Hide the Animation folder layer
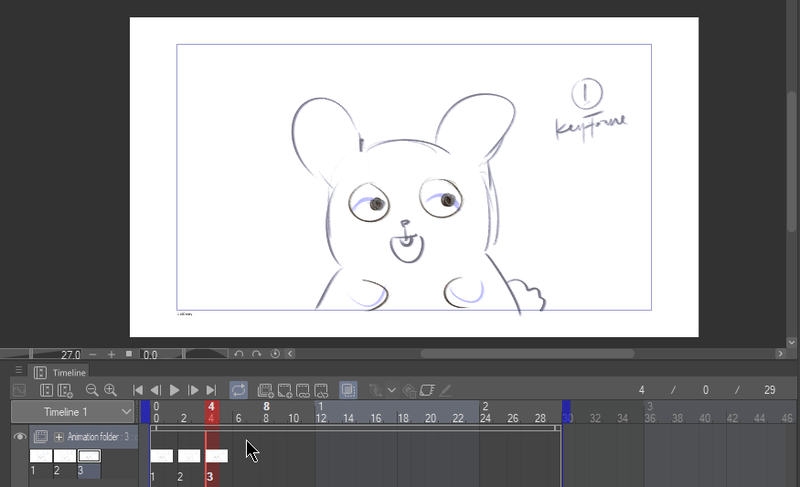800x487 pixels. [19, 437]
